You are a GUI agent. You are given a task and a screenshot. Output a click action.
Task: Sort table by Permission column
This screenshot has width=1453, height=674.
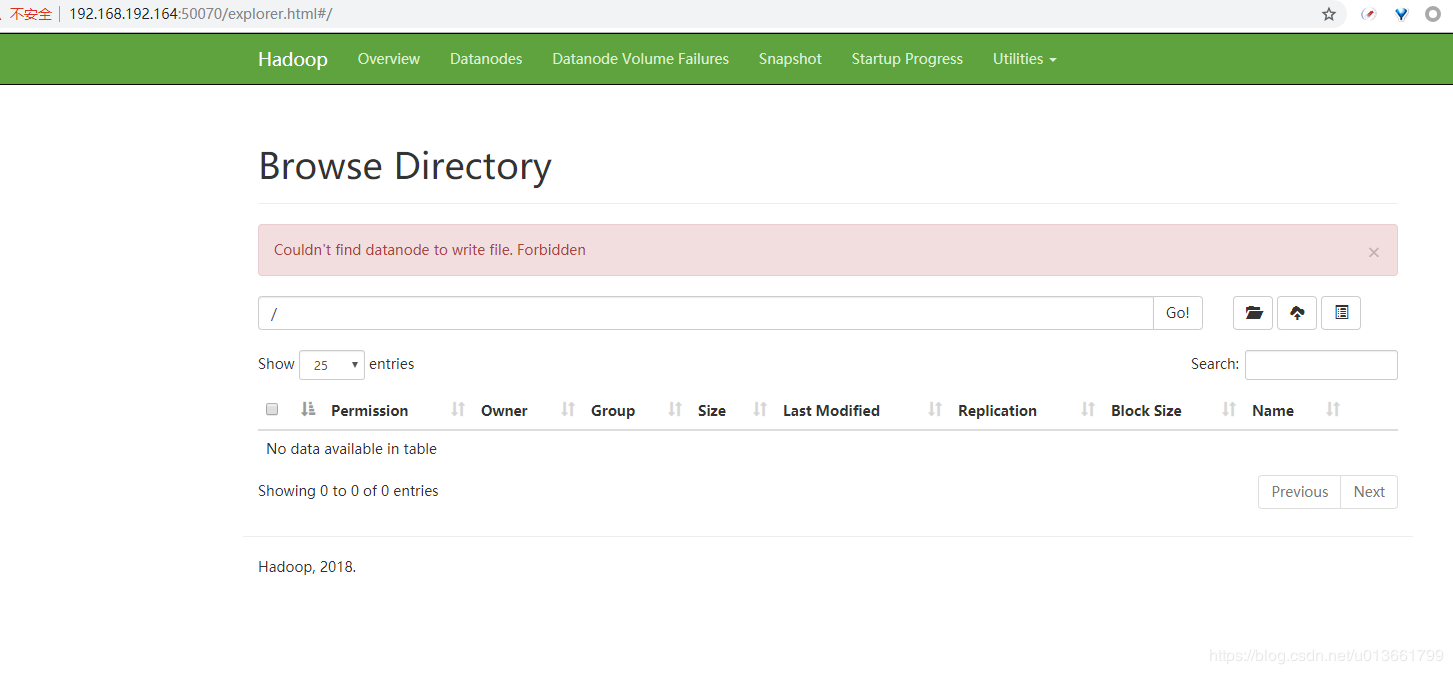[370, 411]
